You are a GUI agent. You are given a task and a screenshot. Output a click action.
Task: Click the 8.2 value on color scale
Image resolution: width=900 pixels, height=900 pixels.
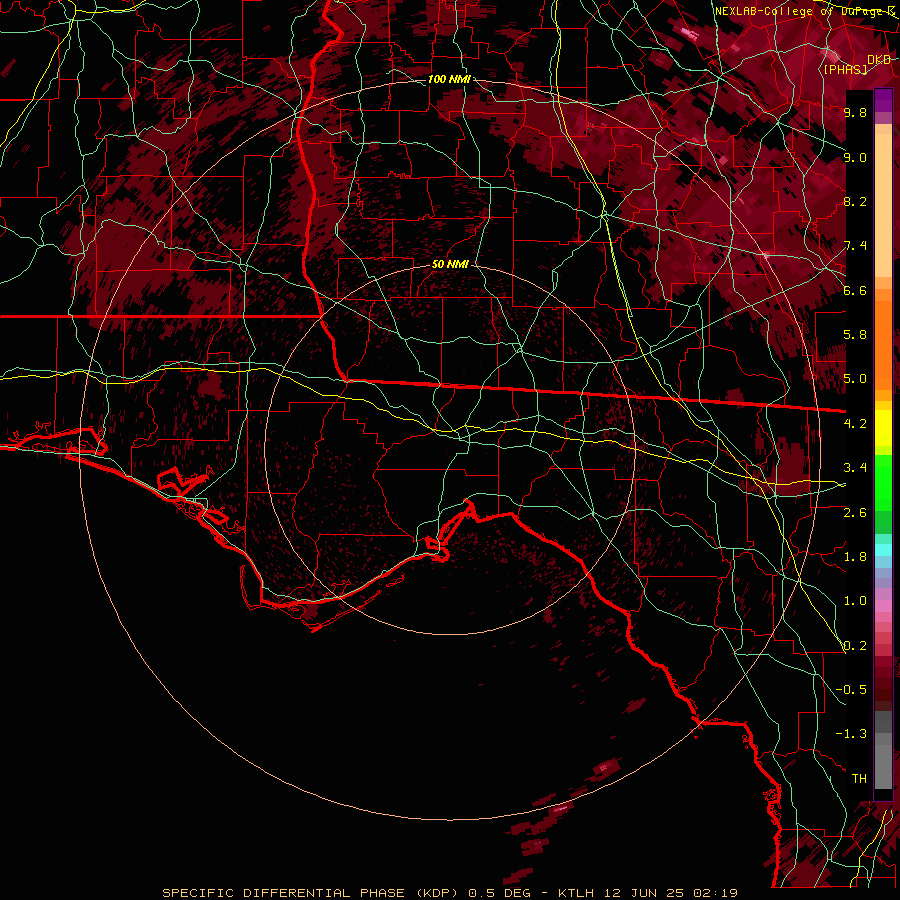[855, 201]
